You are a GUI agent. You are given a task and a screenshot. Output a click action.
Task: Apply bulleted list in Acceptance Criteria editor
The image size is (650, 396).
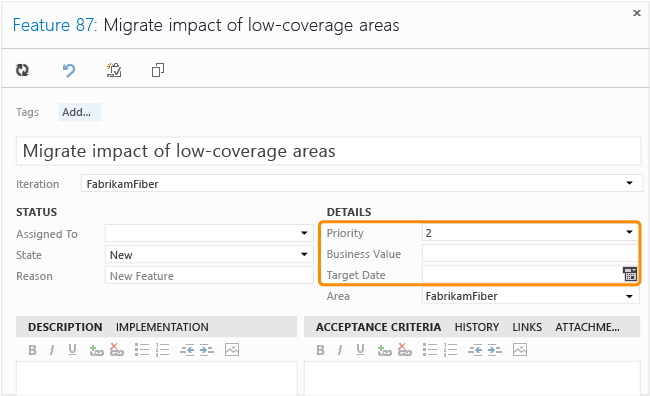click(430, 350)
